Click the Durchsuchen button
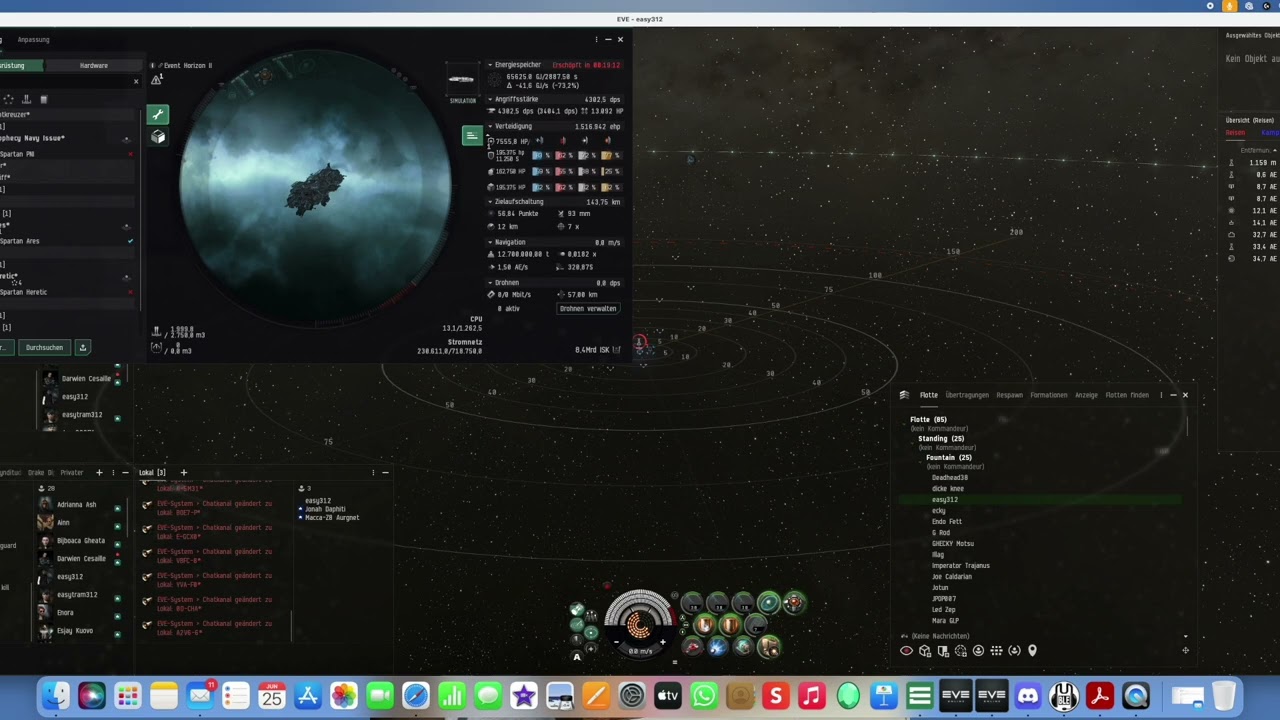1280x720 pixels. pos(44,347)
